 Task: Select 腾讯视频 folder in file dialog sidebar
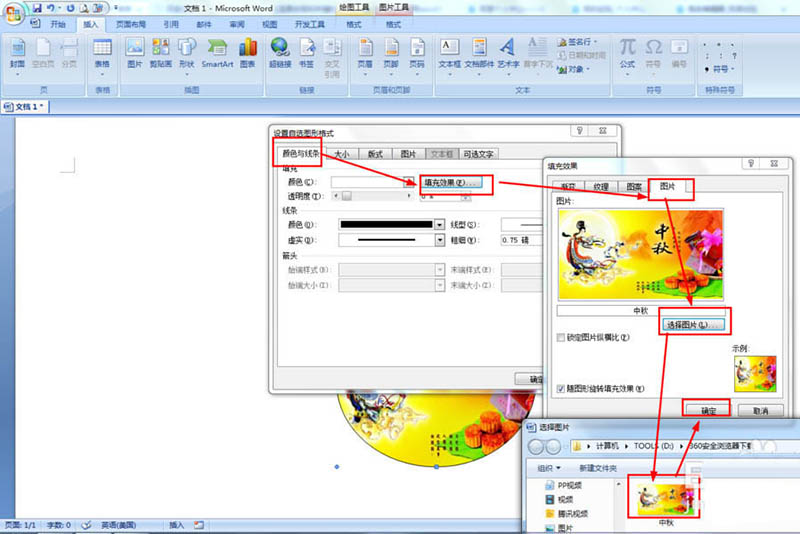coord(566,514)
